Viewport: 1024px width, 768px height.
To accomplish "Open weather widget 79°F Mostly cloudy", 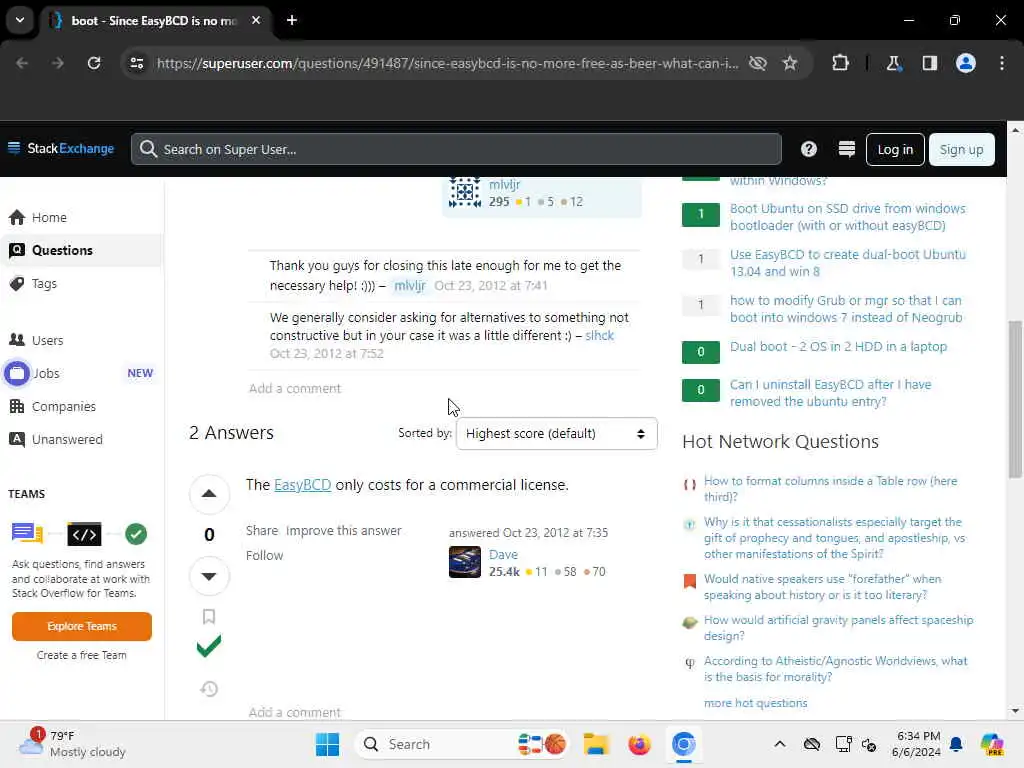I will click(x=72, y=744).
